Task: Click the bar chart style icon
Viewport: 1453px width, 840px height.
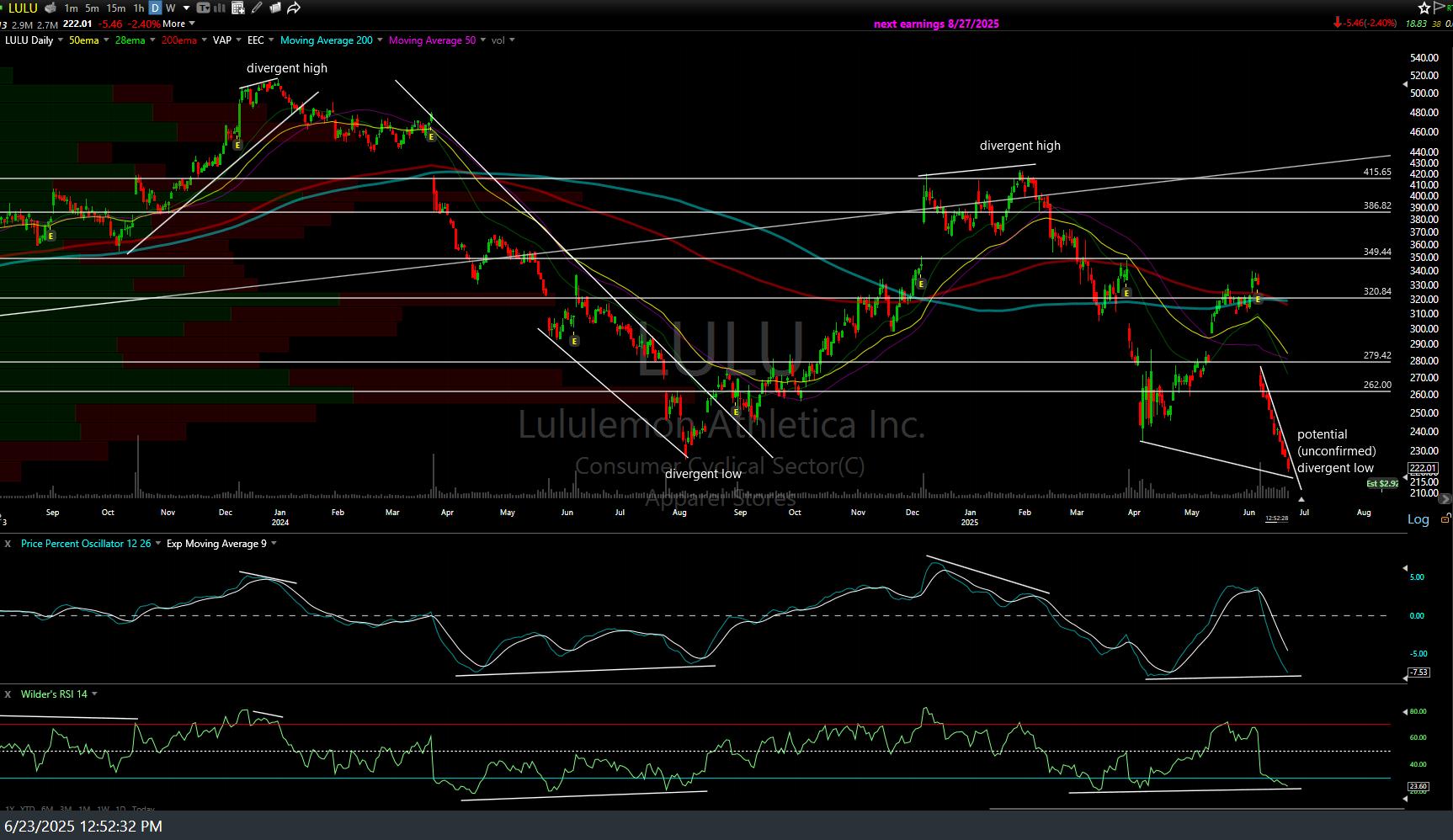Action: pos(221,8)
